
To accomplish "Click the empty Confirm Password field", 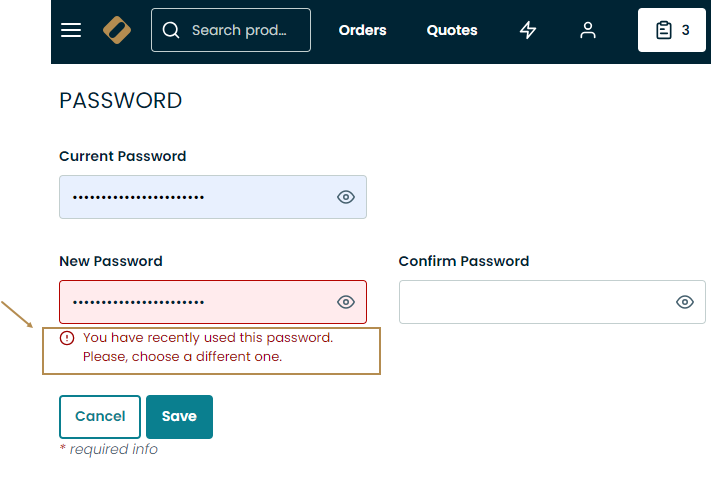I will (x=535, y=302).
